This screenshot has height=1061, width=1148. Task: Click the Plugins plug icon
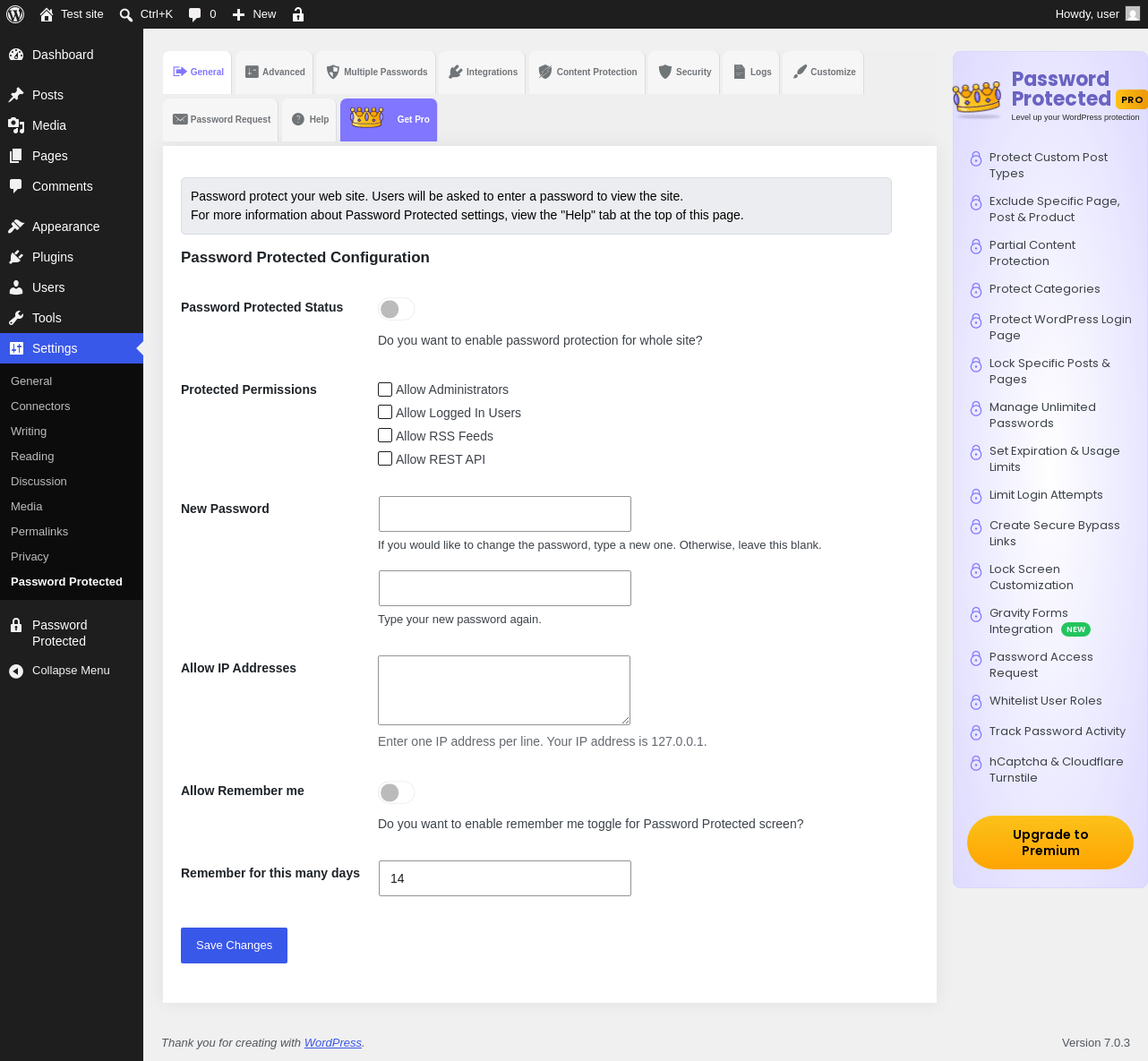point(16,257)
